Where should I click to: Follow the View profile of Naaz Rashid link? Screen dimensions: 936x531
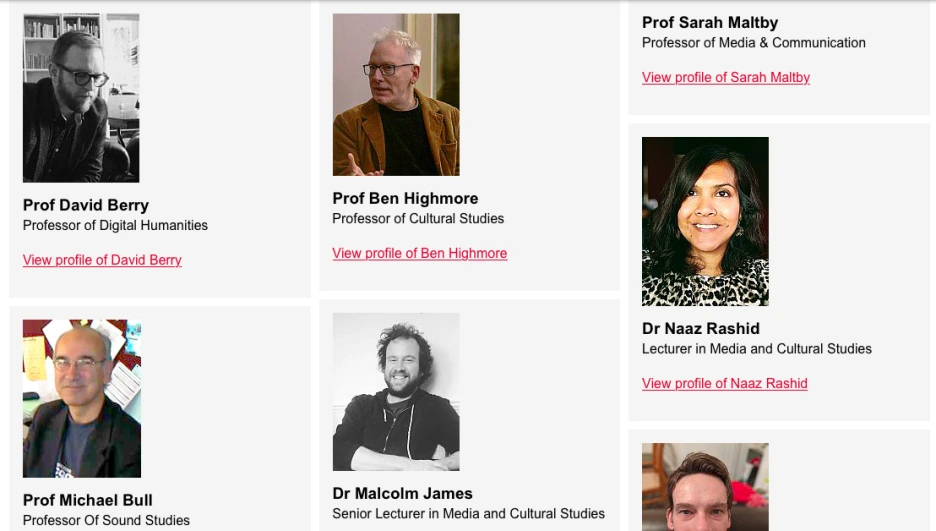click(724, 383)
